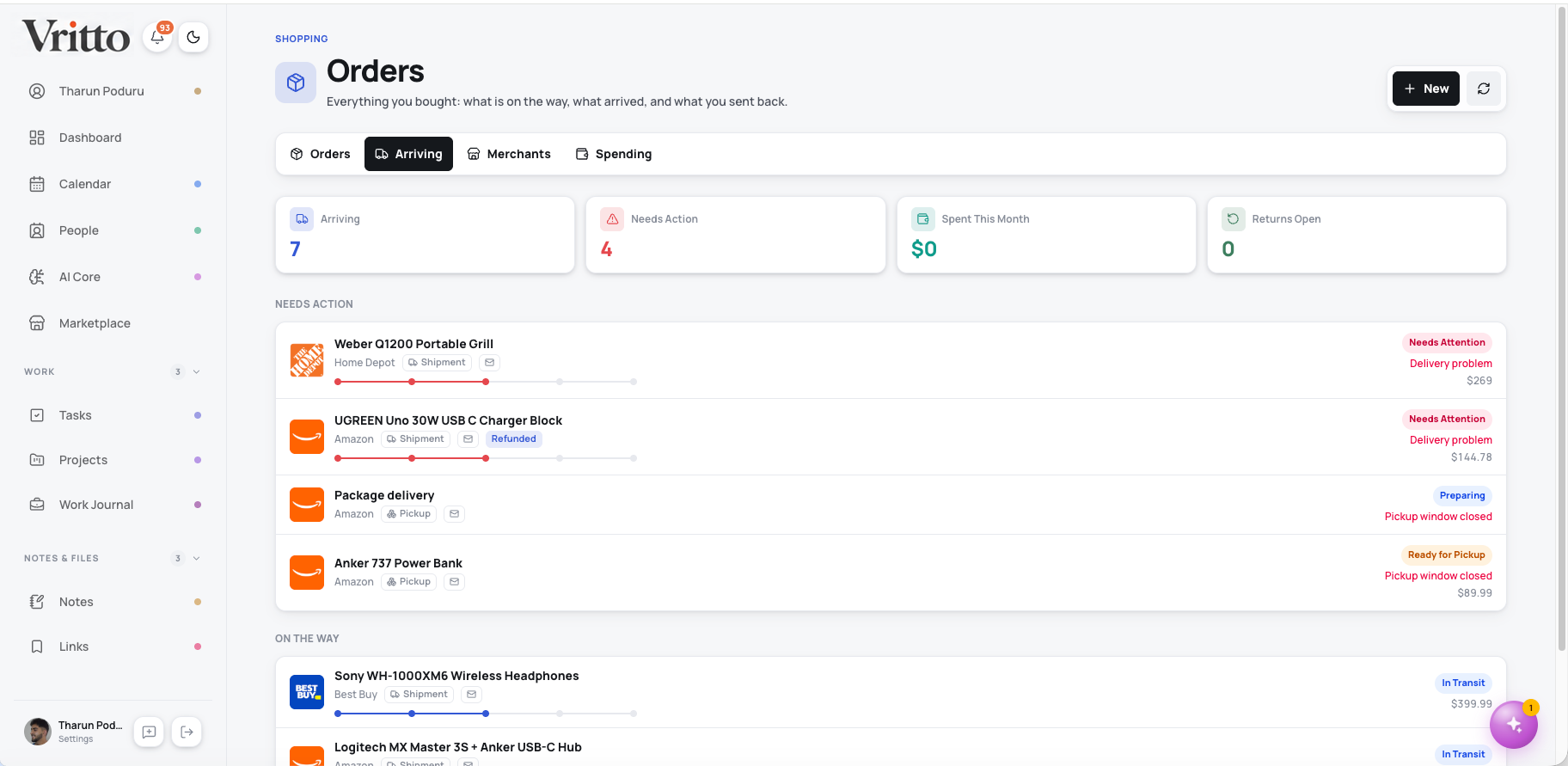Open Work Journal in the sidebar
1568x766 pixels.
tap(113, 505)
